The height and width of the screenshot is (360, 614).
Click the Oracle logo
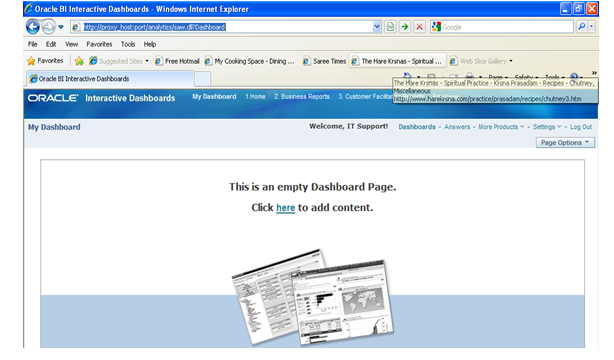click(53, 98)
